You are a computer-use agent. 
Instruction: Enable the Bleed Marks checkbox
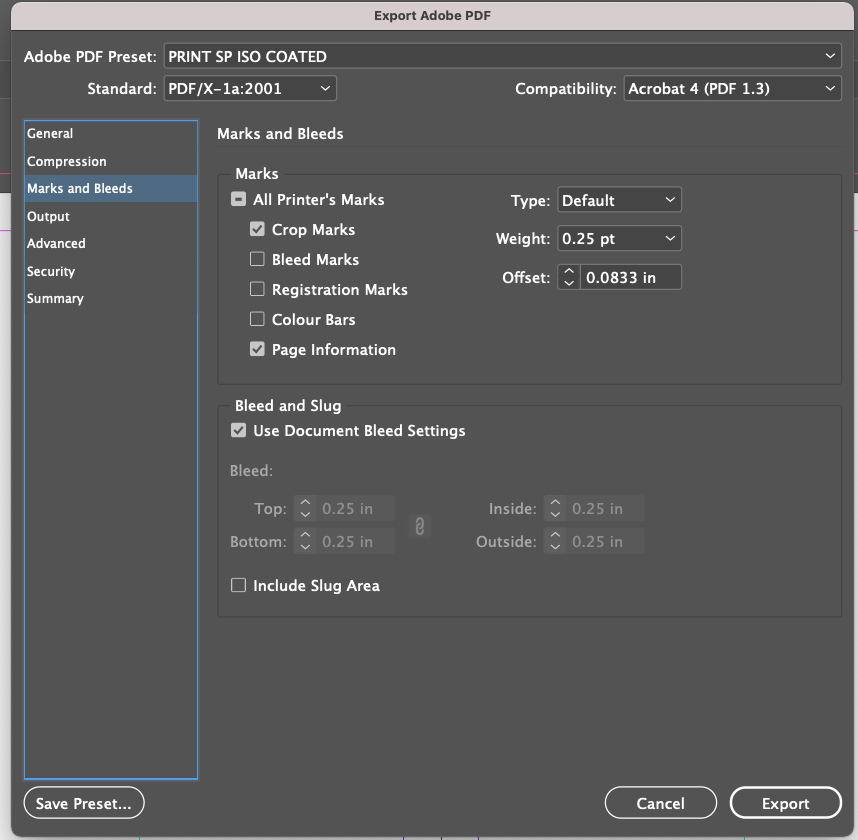(x=257, y=260)
